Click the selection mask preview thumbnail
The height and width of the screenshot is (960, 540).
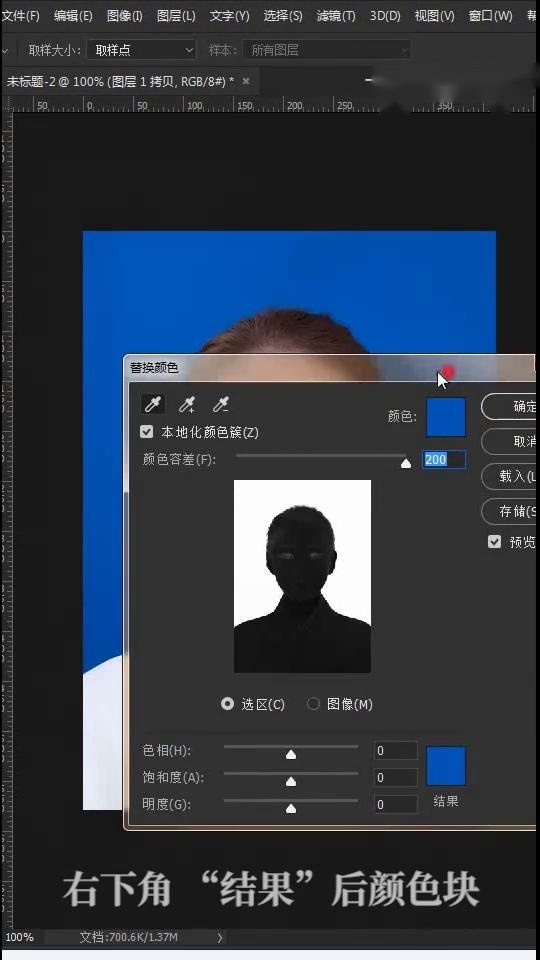point(302,577)
